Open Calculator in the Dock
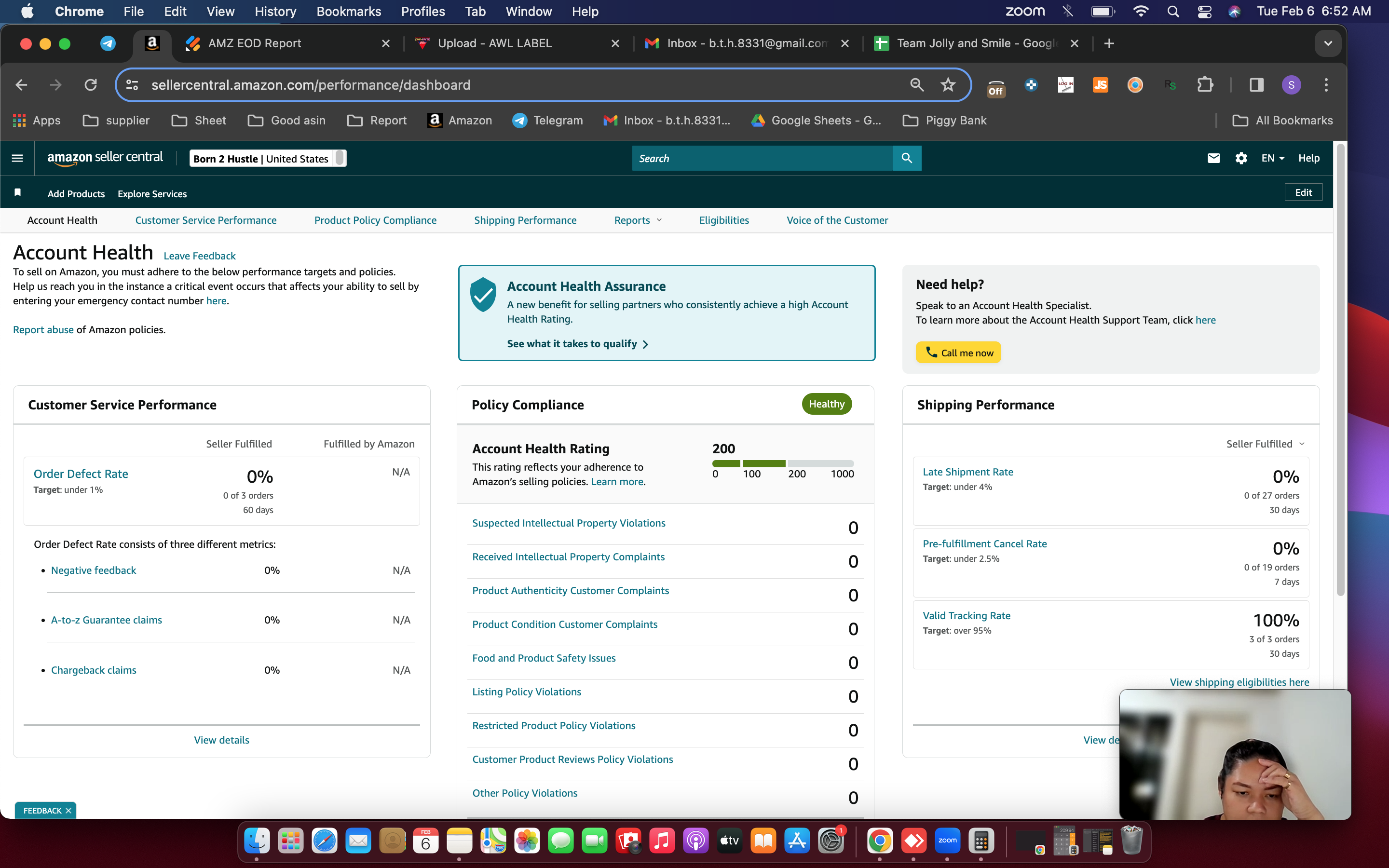 [981, 841]
